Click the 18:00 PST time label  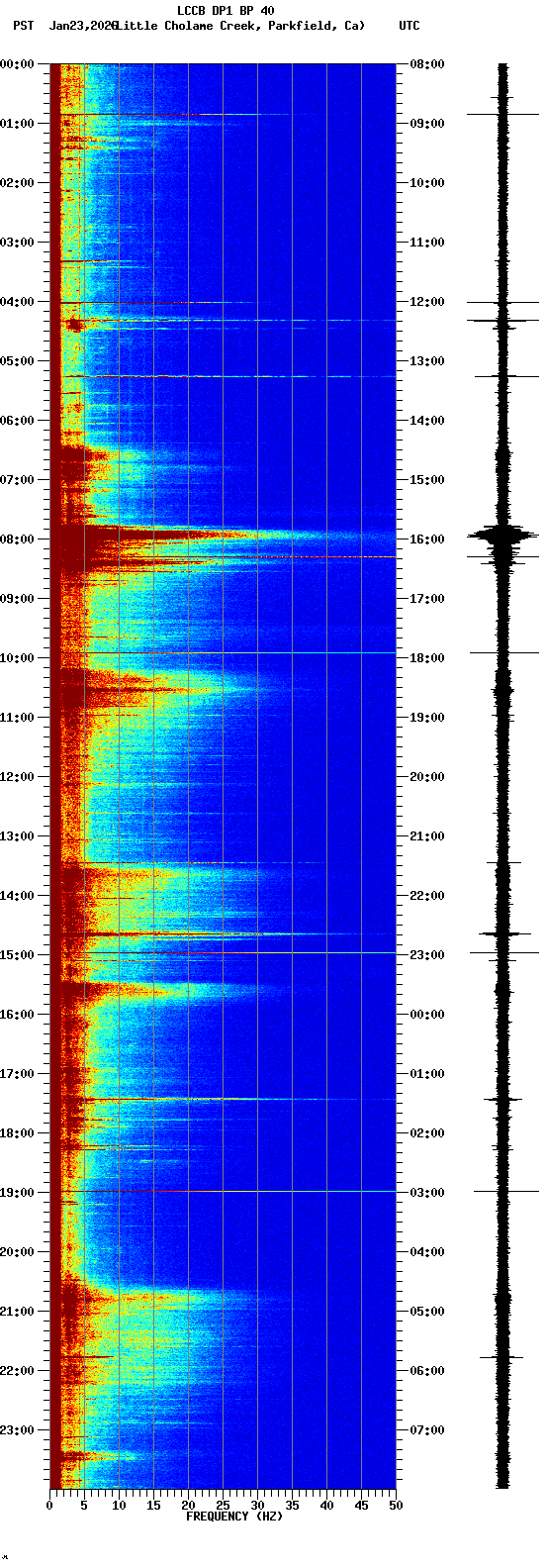coord(18,1133)
